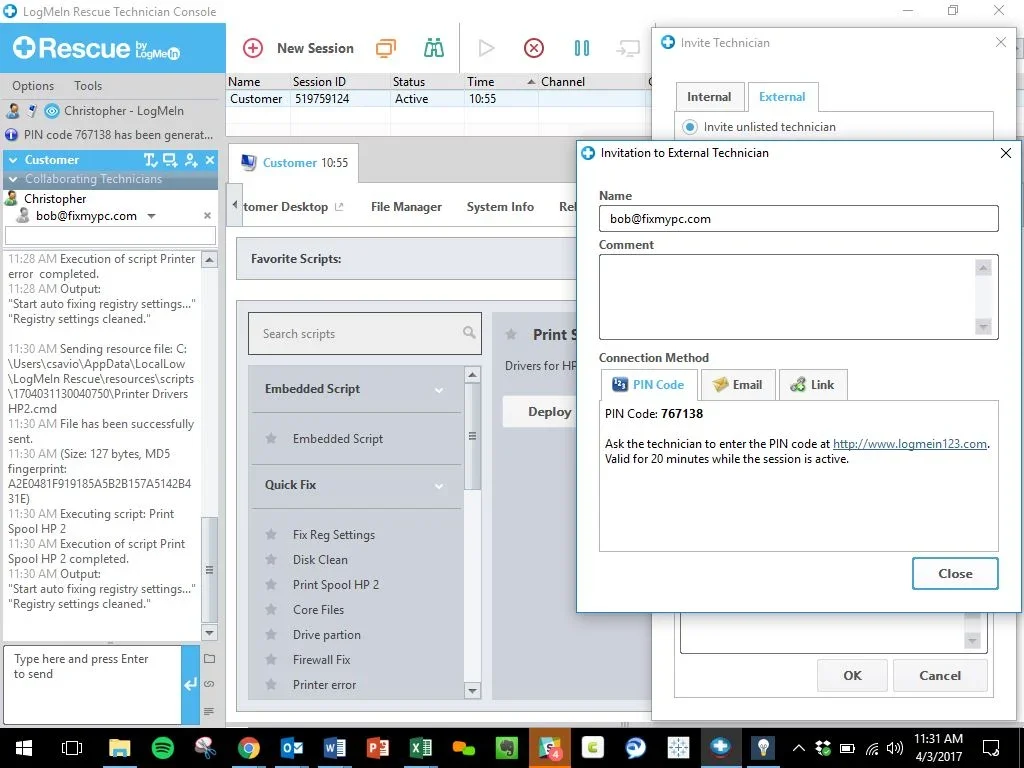Screen dimensions: 1024x768
Task: Change chat font size with the T icon
Action: (x=148, y=160)
